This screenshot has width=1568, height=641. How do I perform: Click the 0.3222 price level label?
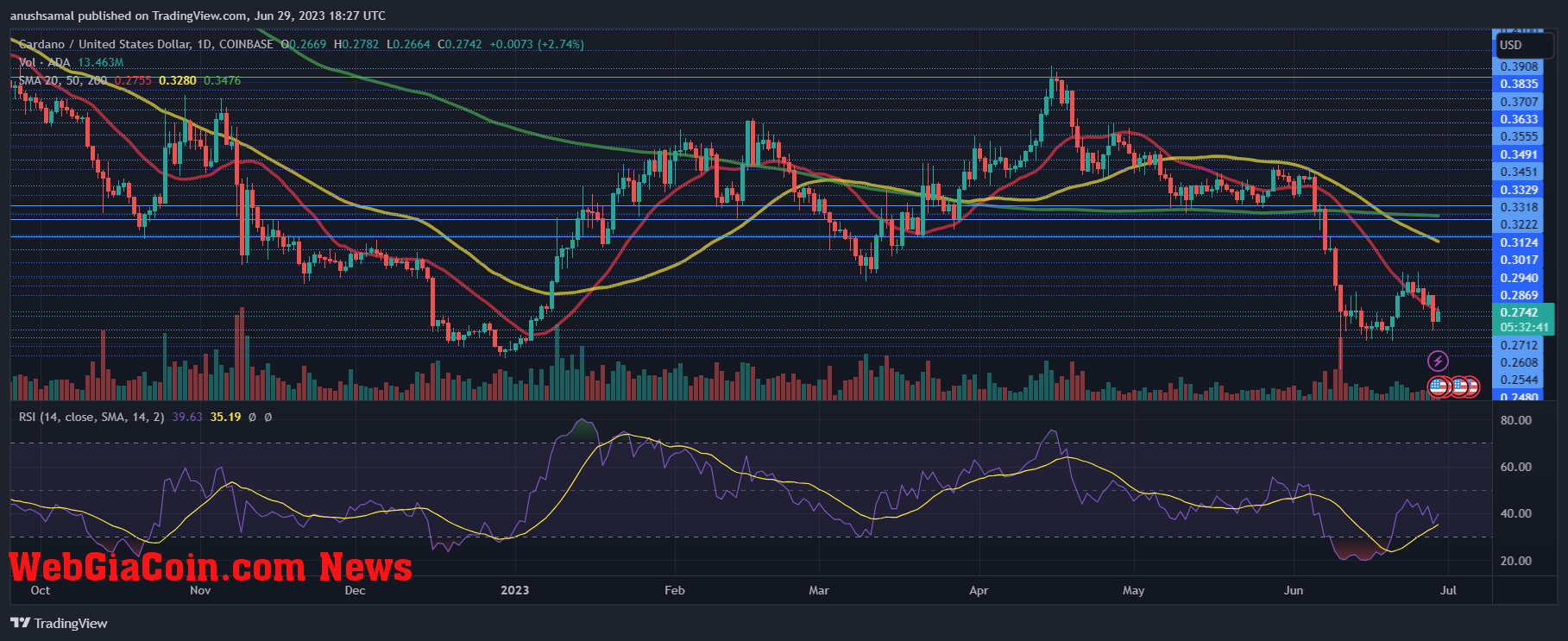1519,224
